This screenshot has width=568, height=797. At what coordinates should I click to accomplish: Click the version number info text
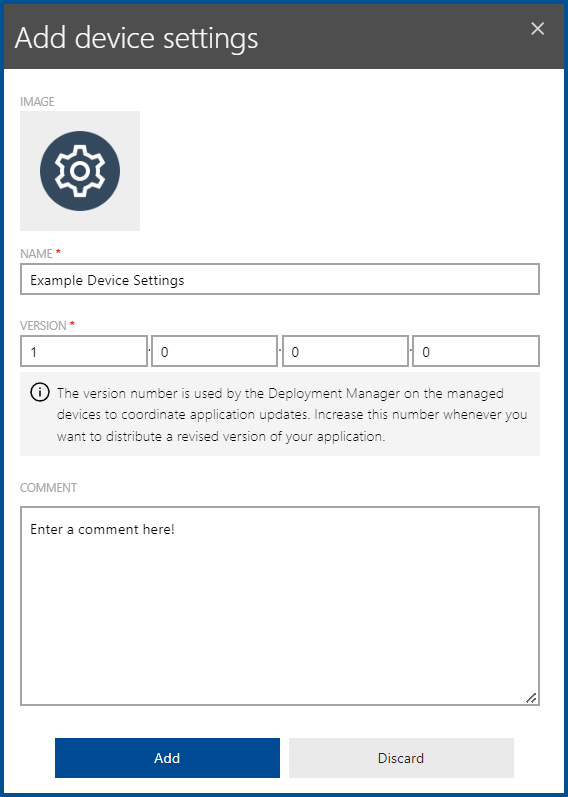[292, 415]
